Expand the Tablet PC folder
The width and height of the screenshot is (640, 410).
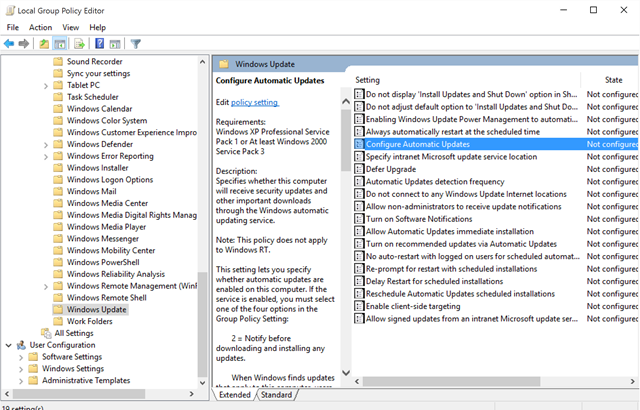point(45,85)
